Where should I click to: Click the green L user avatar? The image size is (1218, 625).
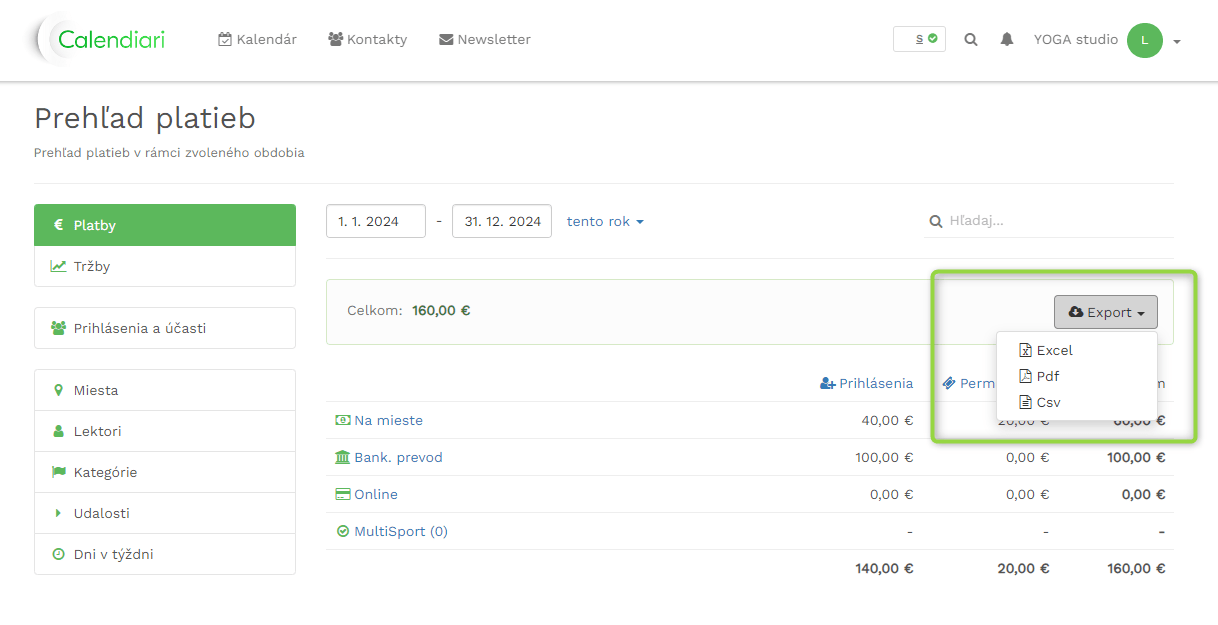[x=1144, y=40]
